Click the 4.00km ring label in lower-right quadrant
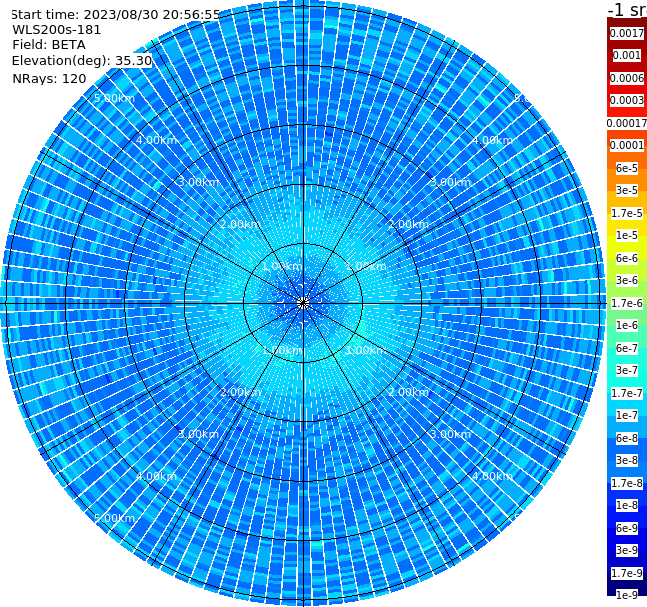 [492, 476]
